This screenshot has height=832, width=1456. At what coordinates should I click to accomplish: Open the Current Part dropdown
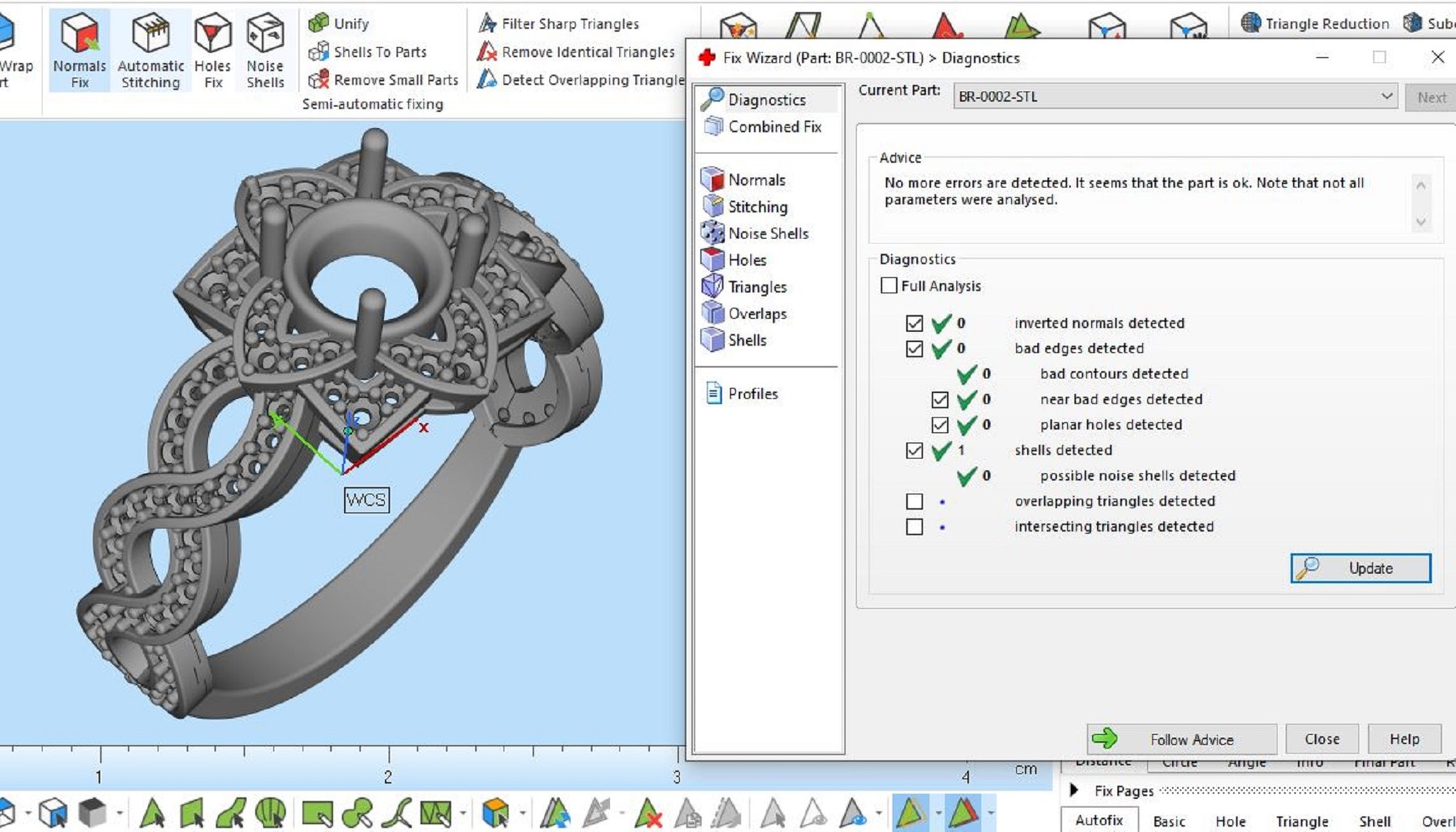click(1175, 96)
